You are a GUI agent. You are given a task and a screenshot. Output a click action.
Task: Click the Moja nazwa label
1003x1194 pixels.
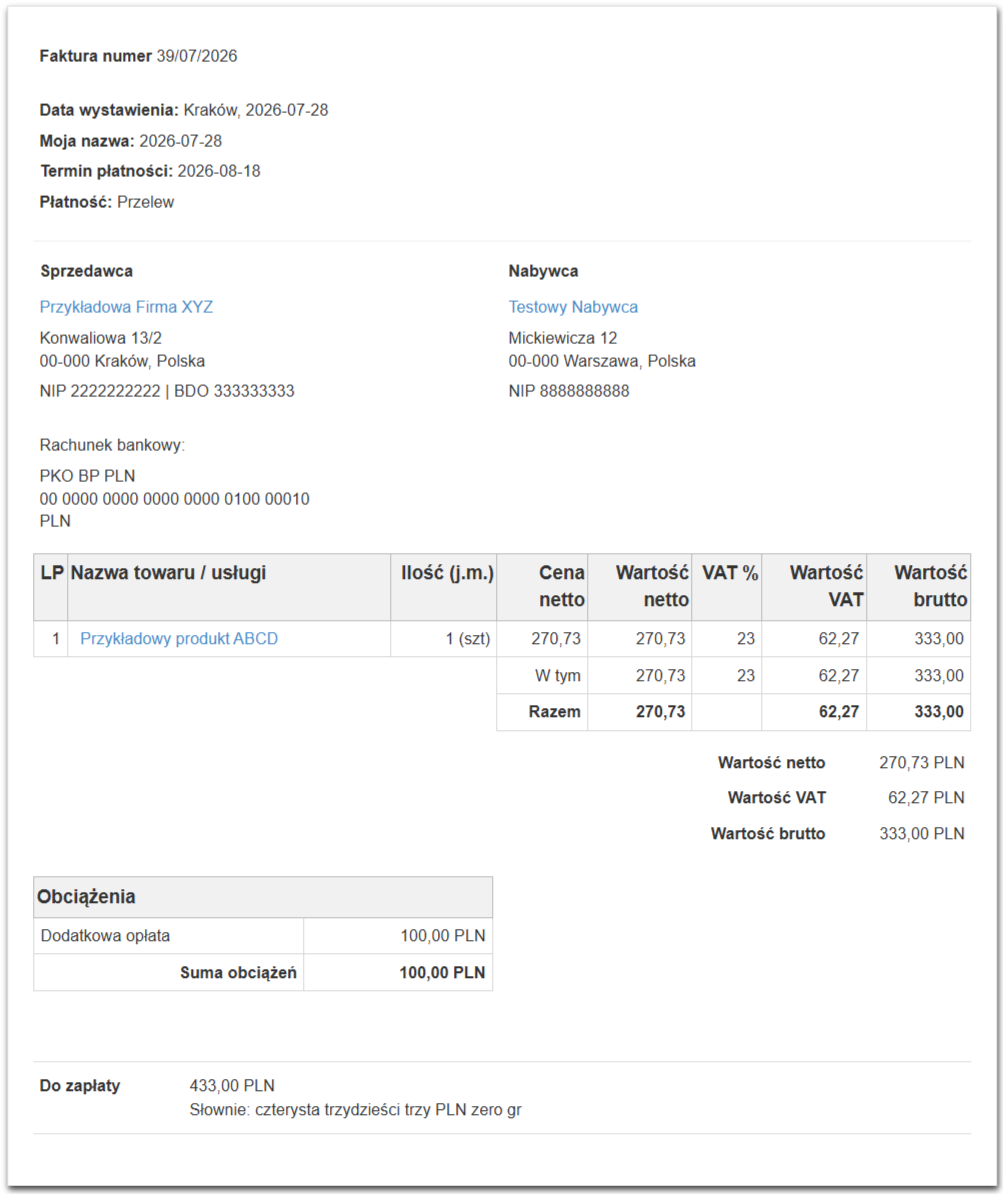coord(87,141)
